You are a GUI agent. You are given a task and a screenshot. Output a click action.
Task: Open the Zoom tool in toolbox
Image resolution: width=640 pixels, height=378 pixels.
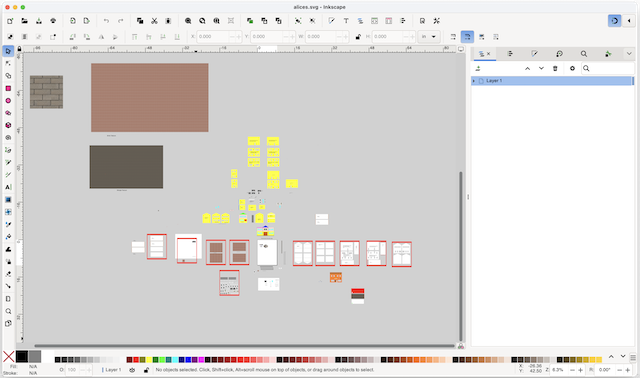click(x=8, y=311)
